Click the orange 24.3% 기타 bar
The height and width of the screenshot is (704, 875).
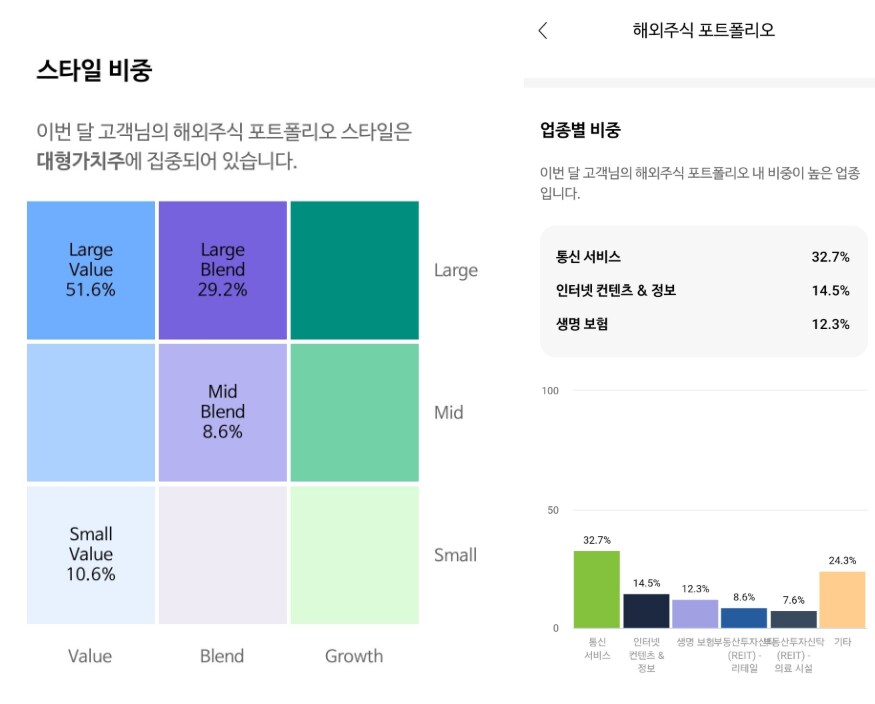(x=842, y=599)
